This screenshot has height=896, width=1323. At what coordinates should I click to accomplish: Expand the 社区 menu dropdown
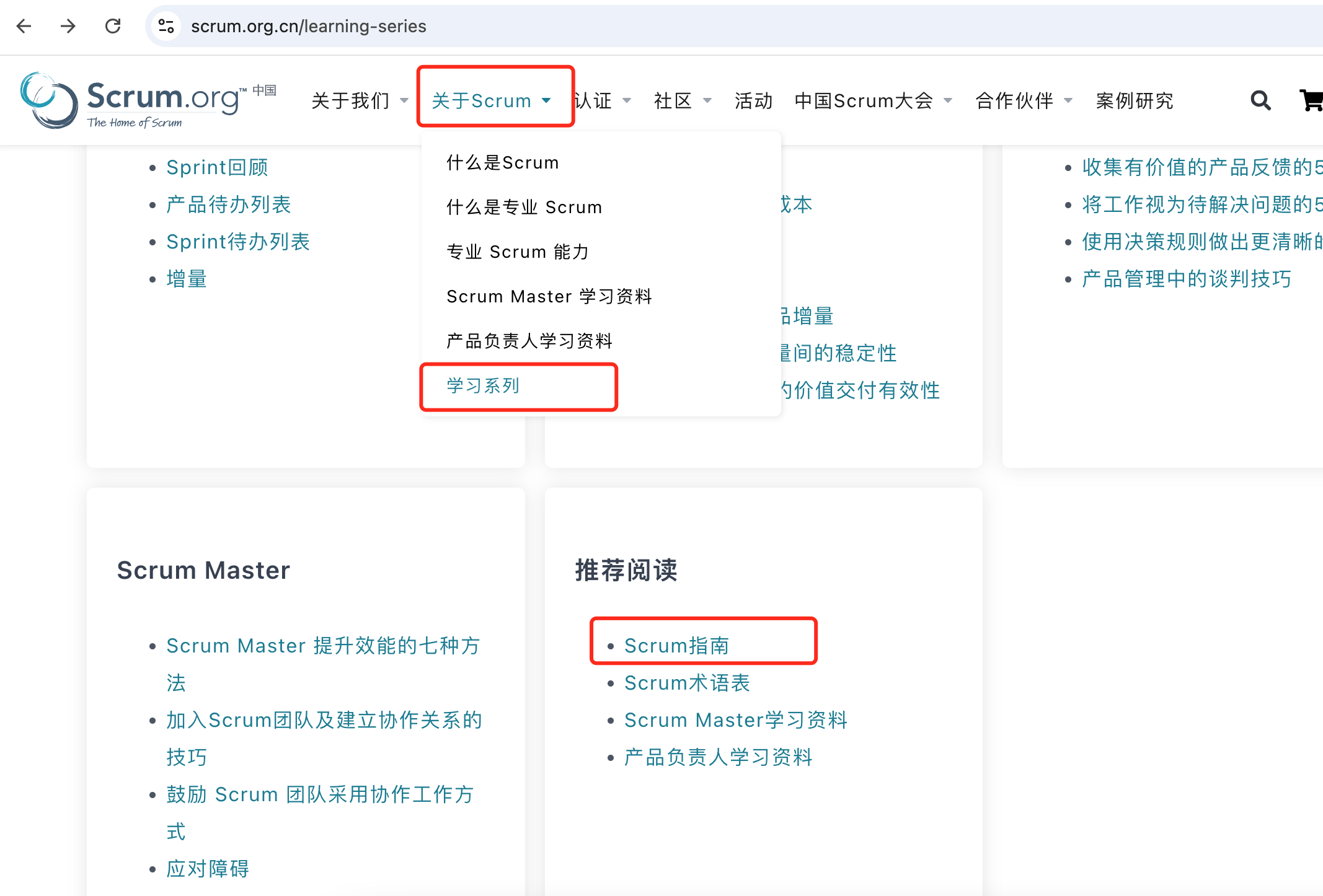coord(707,100)
